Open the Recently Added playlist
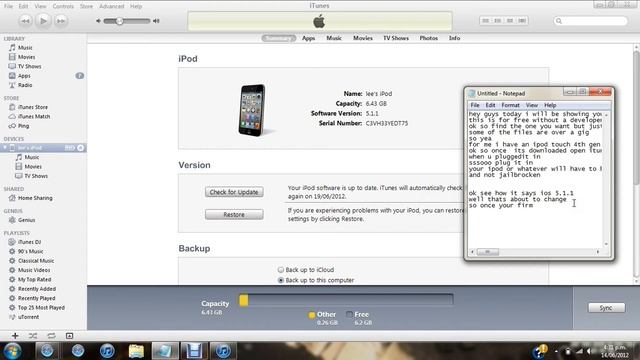Image resolution: width=640 pixels, height=360 pixels. pos(37,289)
